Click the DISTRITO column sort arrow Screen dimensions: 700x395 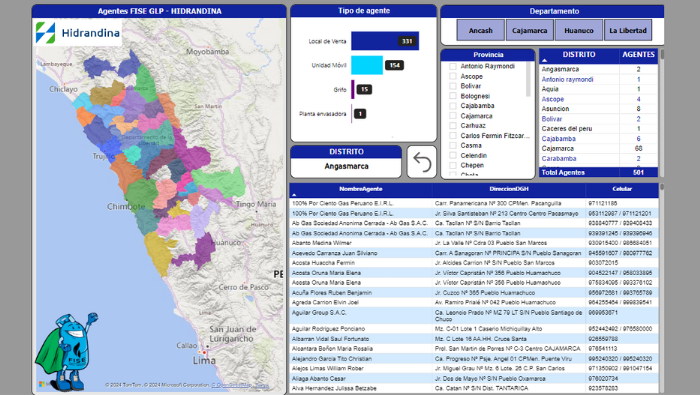click(544, 60)
